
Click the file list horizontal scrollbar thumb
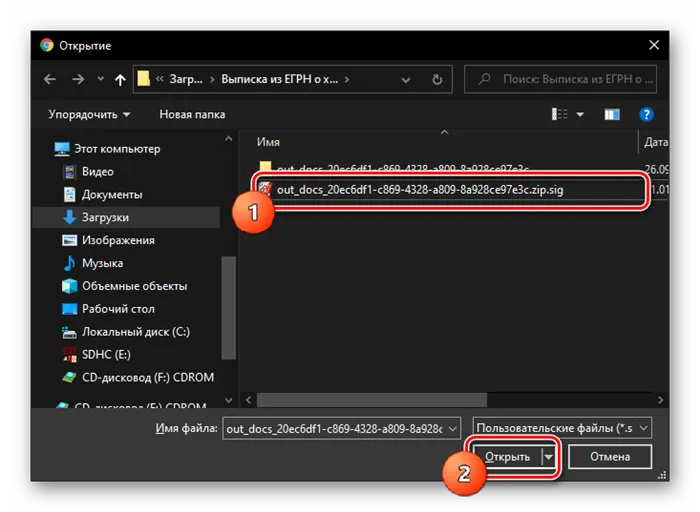pos(372,400)
